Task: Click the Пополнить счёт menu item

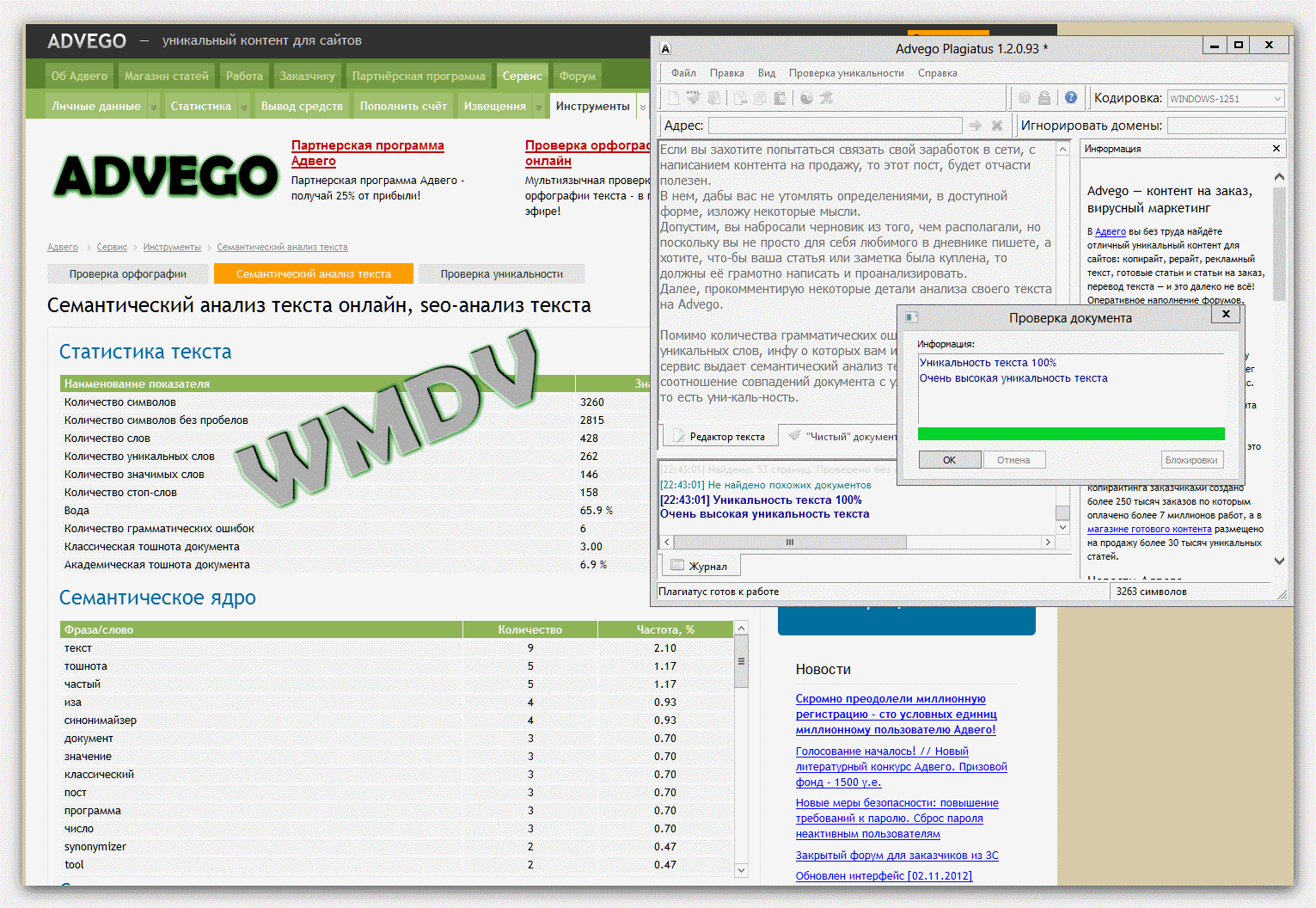Action: pyautogui.click(x=403, y=107)
